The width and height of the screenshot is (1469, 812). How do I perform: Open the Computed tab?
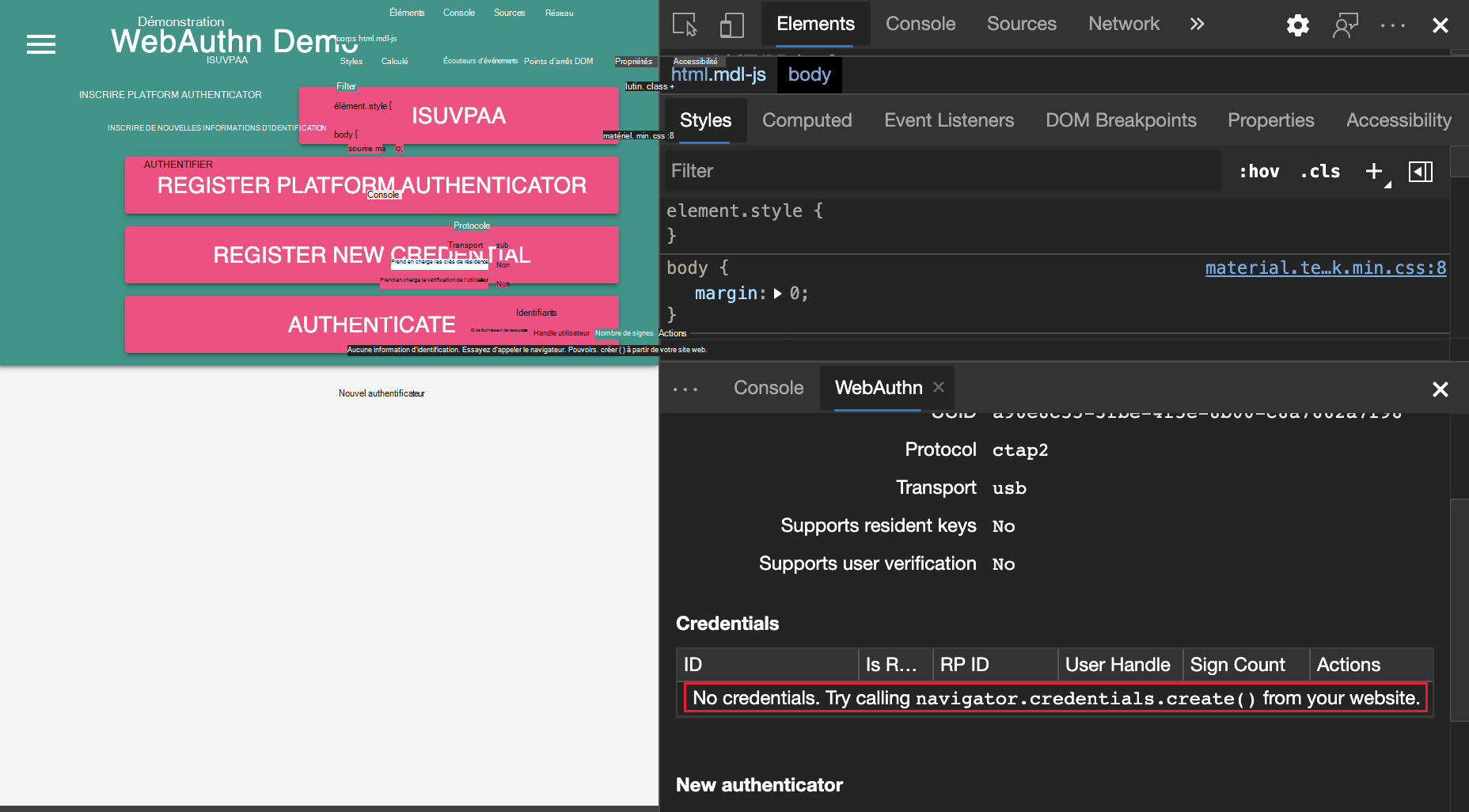pyautogui.click(x=807, y=120)
